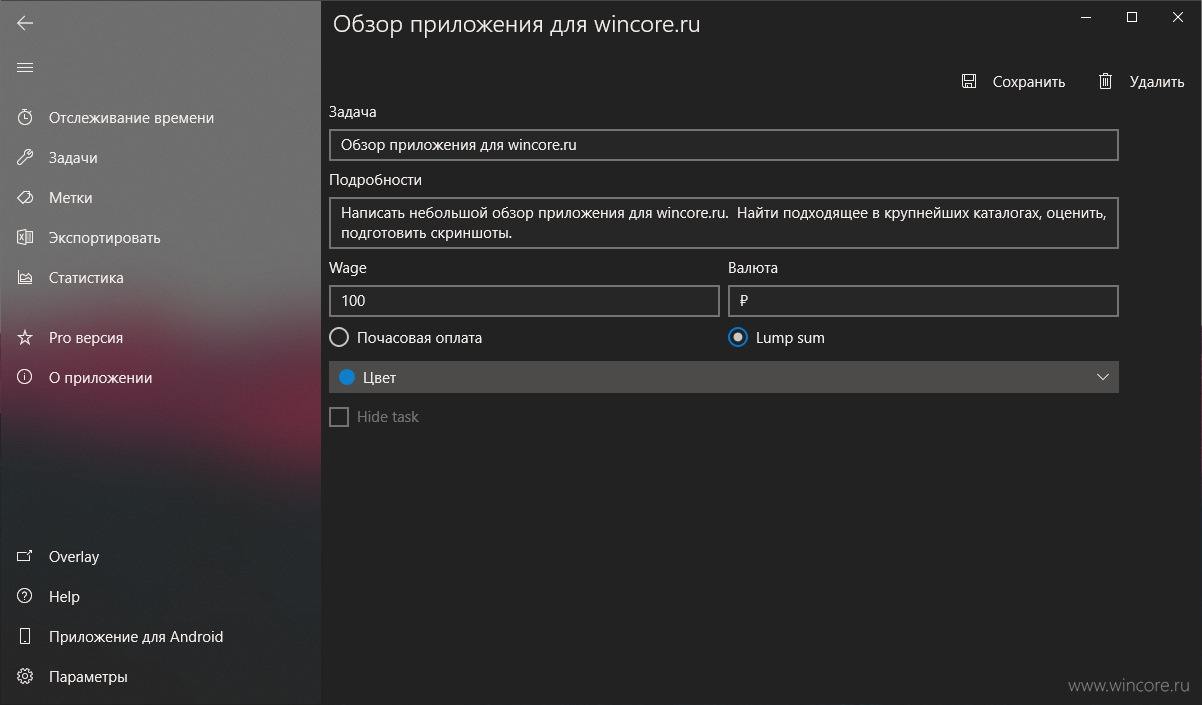Close the application window

tap(1178, 16)
